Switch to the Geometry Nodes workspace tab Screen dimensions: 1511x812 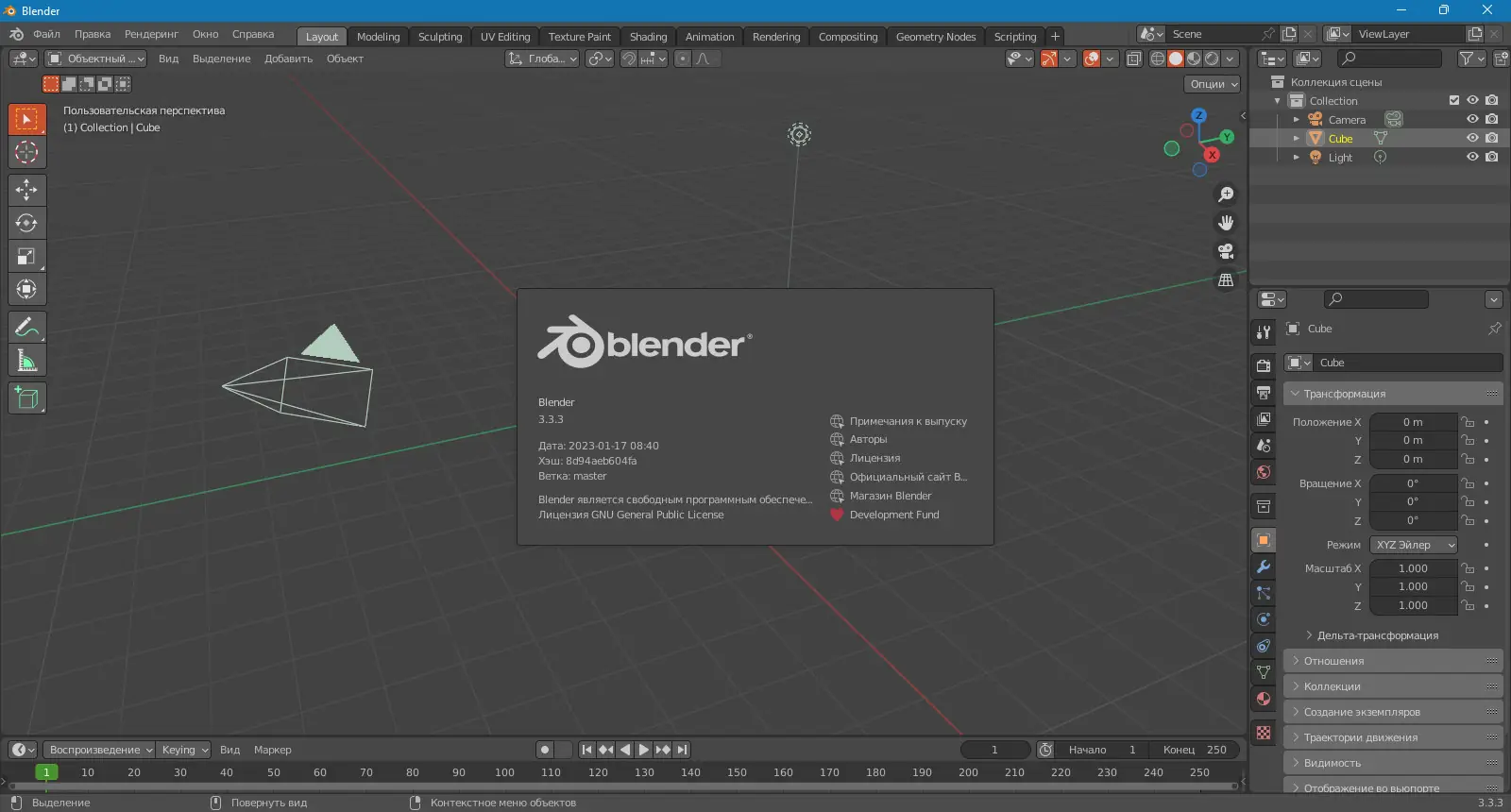click(936, 37)
